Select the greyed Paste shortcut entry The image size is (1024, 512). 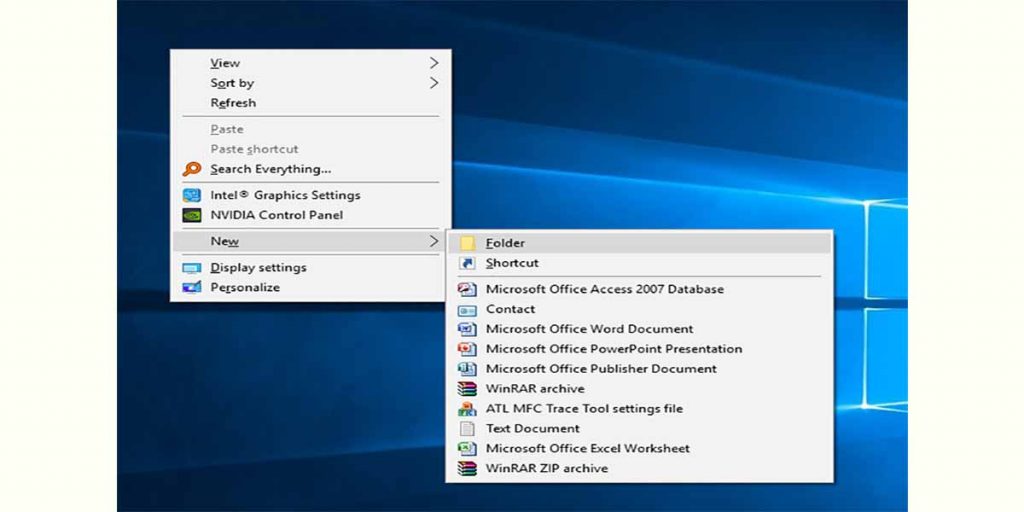click(310, 149)
